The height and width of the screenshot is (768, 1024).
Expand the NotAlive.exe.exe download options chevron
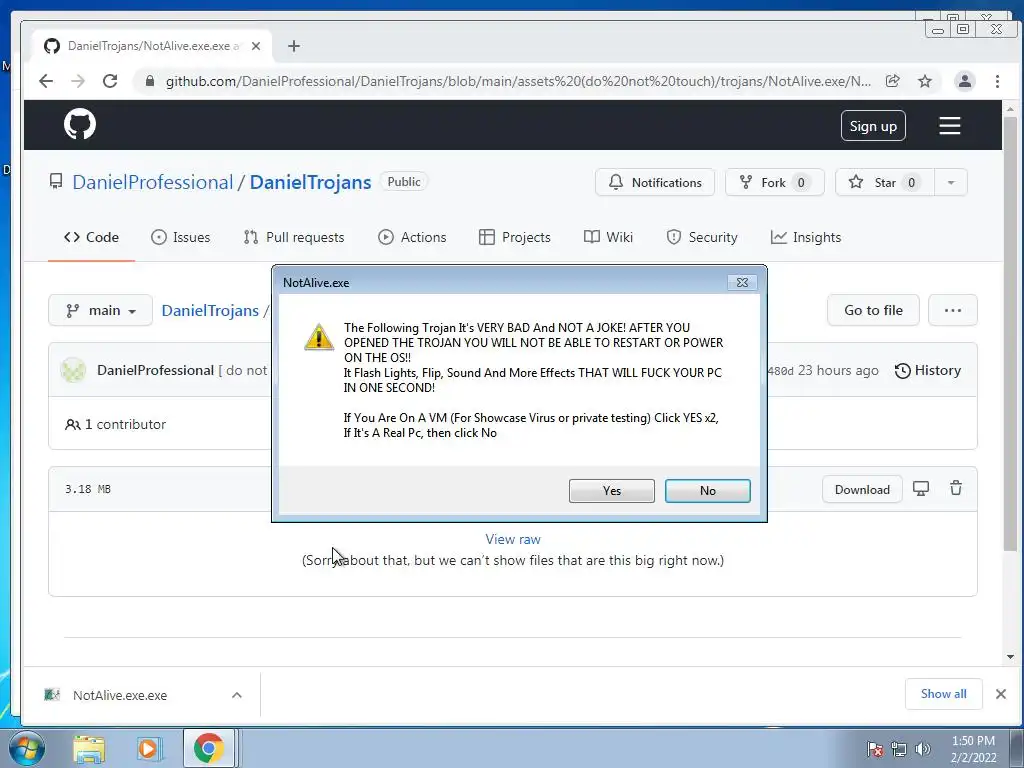coord(236,696)
